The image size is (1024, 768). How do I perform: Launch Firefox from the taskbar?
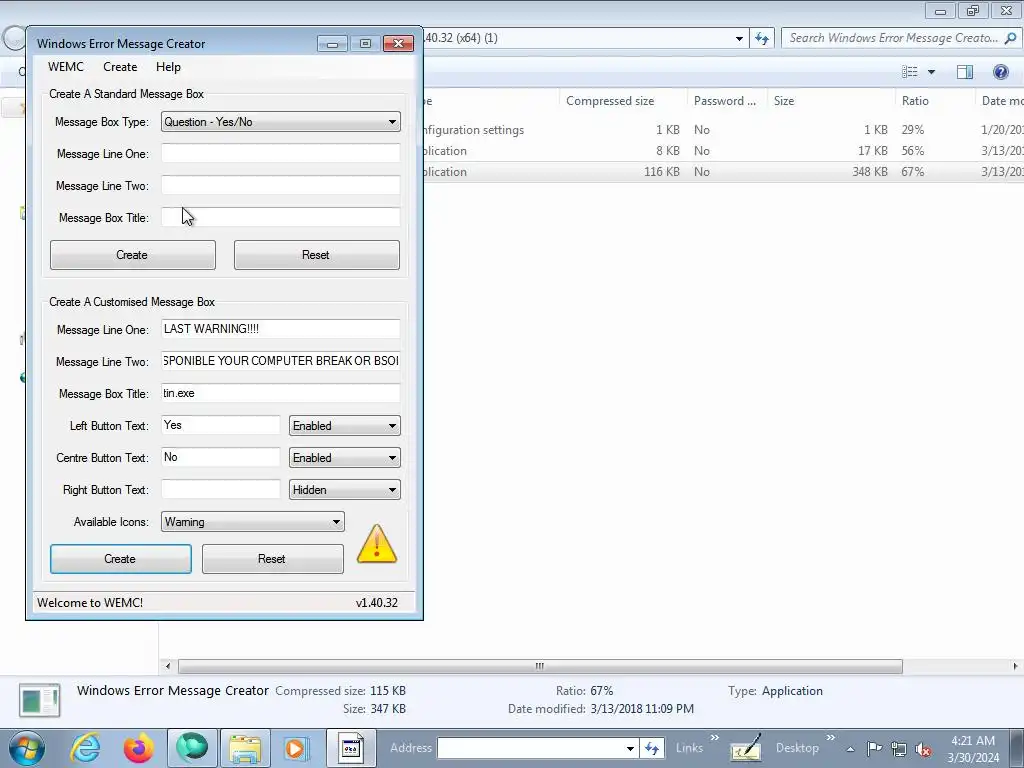[x=138, y=748]
